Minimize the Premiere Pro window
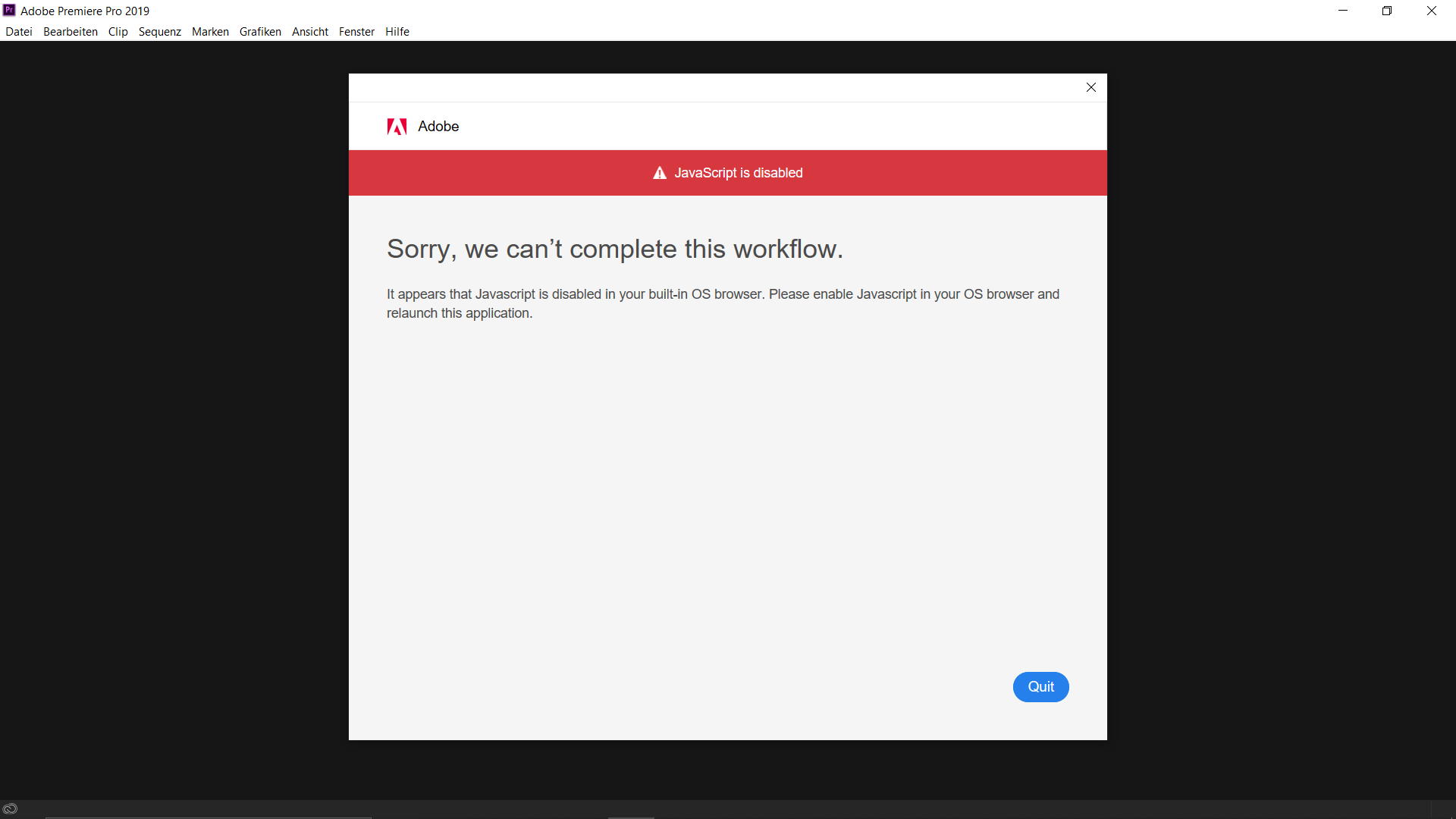1456x819 pixels. (x=1342, y=11)
